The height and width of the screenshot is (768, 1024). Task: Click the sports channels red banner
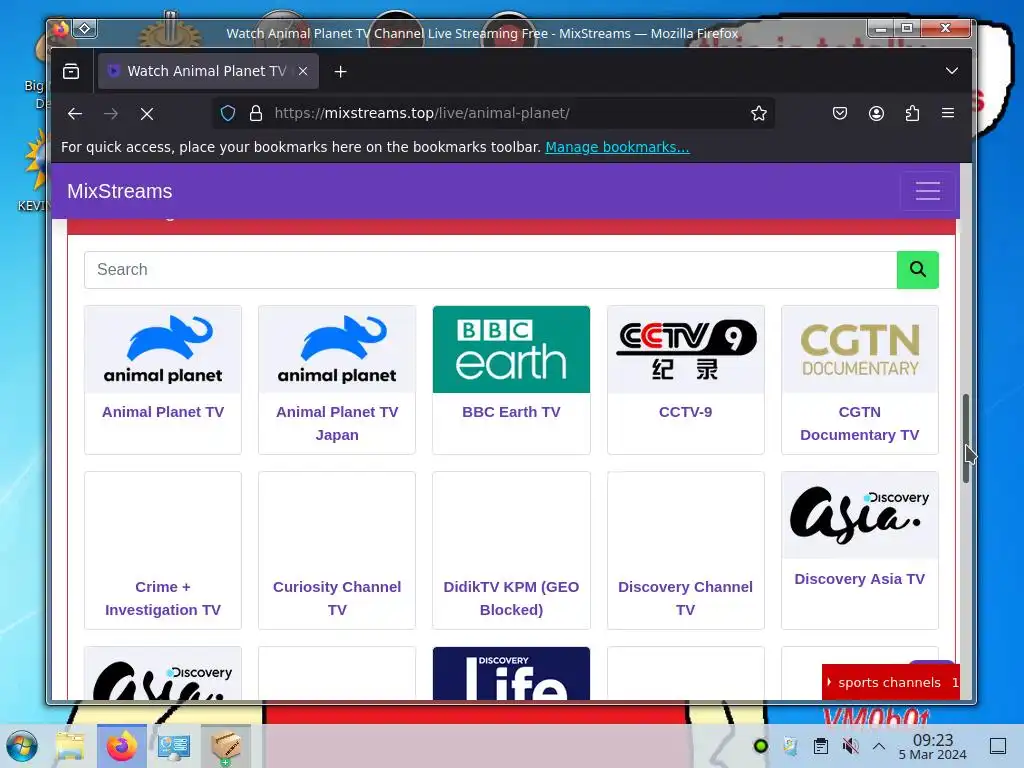click(891, 682)
